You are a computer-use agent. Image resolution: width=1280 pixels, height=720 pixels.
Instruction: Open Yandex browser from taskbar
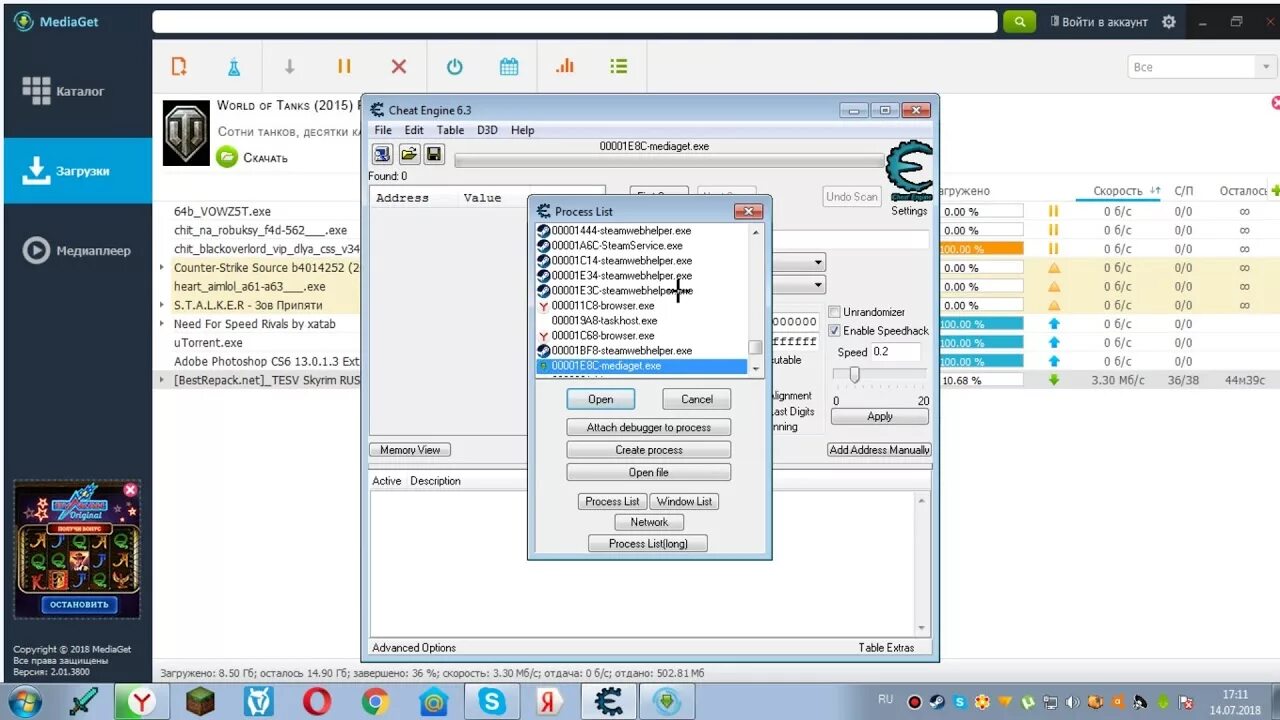[142, 702]
